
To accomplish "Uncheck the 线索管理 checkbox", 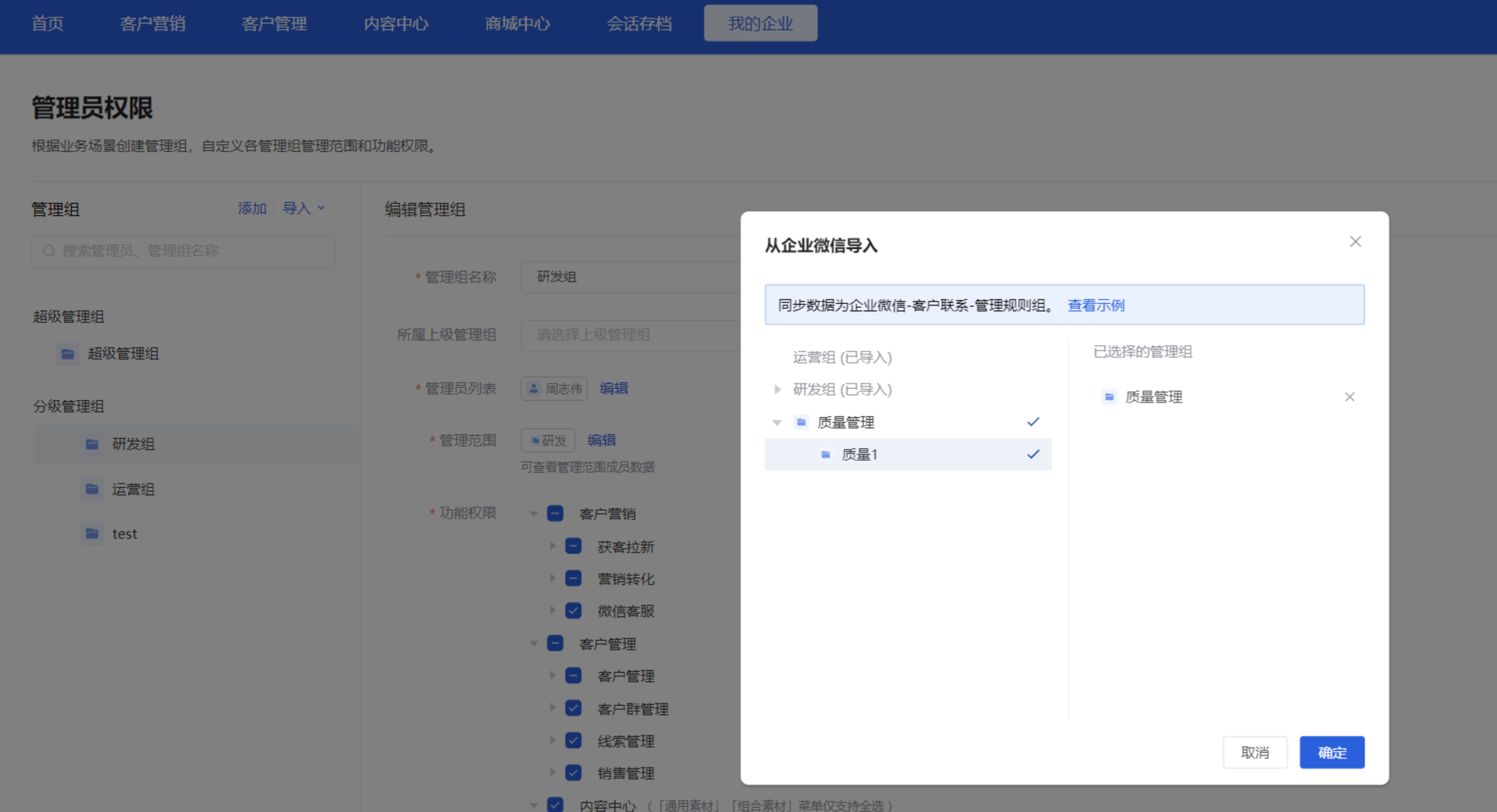I will [573, 741].
